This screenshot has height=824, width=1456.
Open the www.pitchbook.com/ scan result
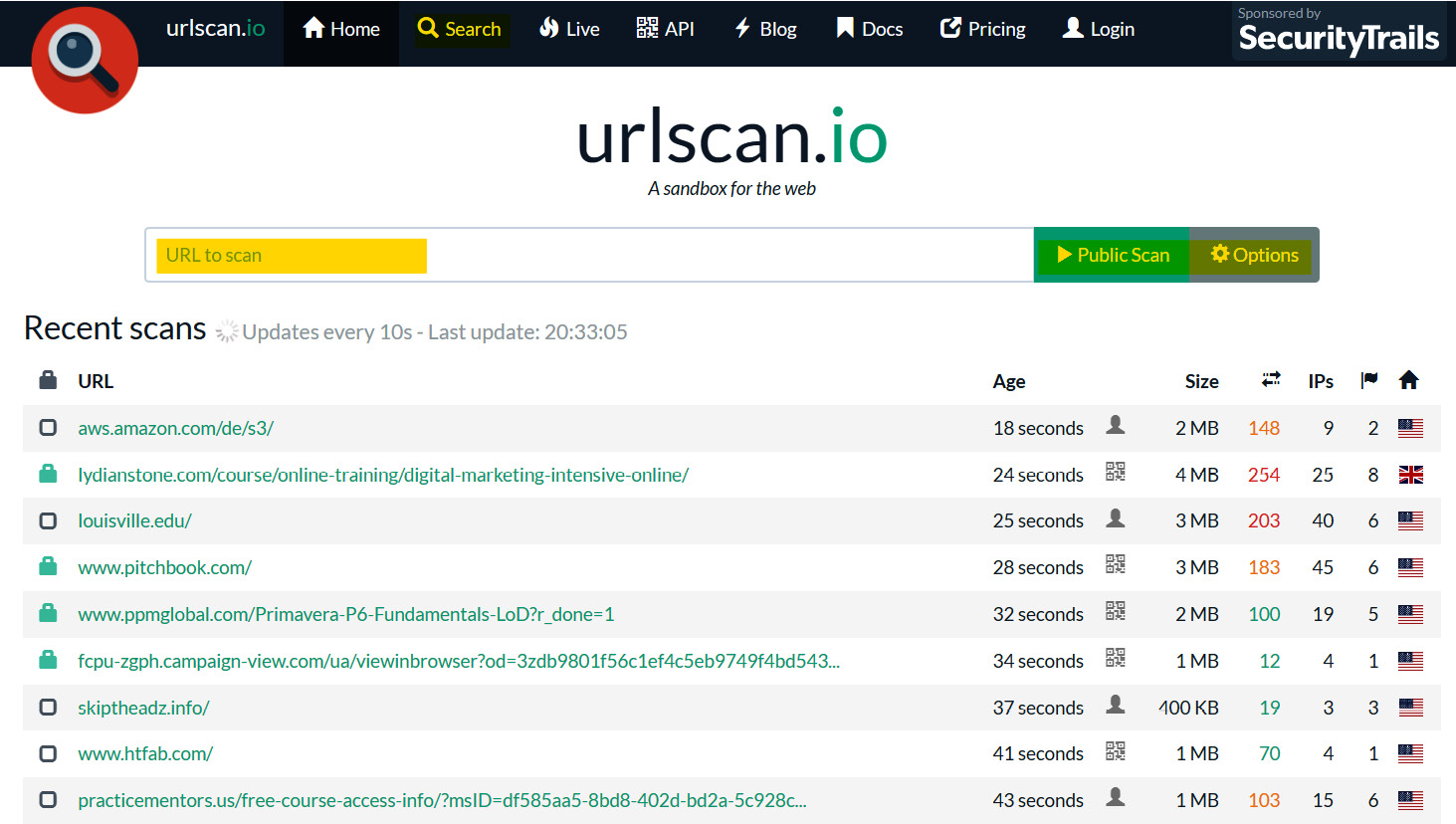tap(164, 567)
